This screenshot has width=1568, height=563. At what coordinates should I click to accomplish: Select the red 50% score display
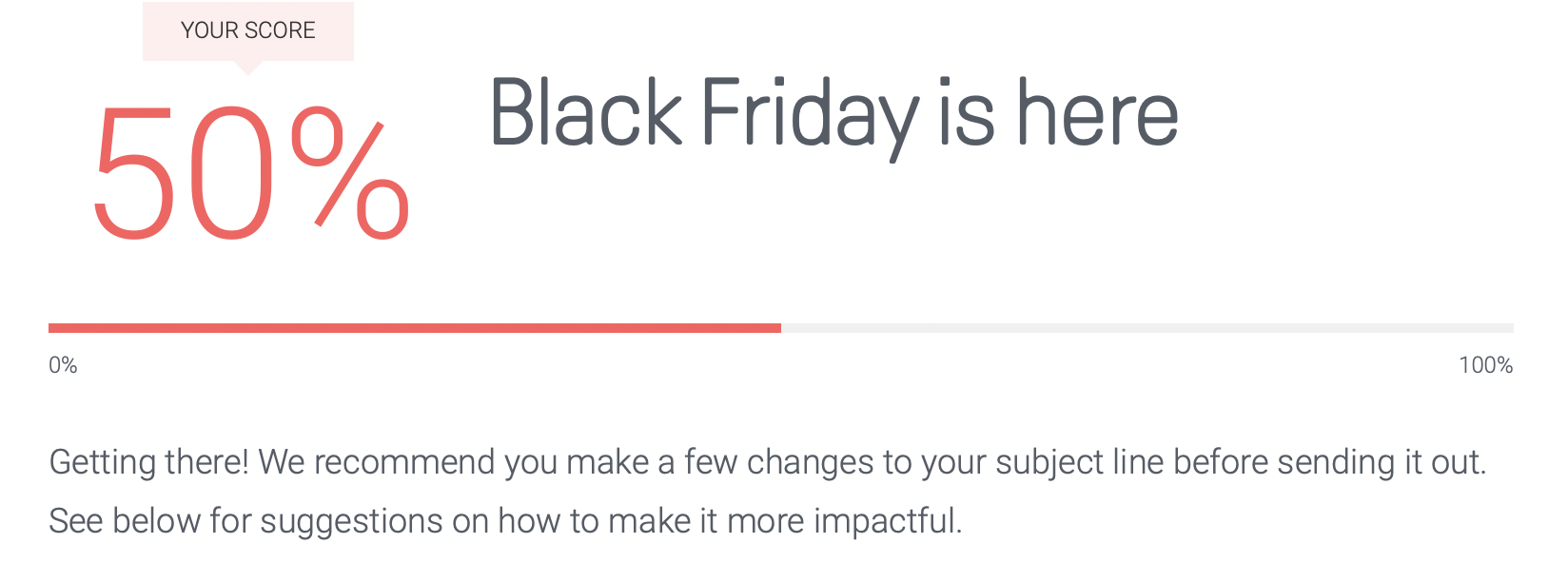tap(253, 169)
